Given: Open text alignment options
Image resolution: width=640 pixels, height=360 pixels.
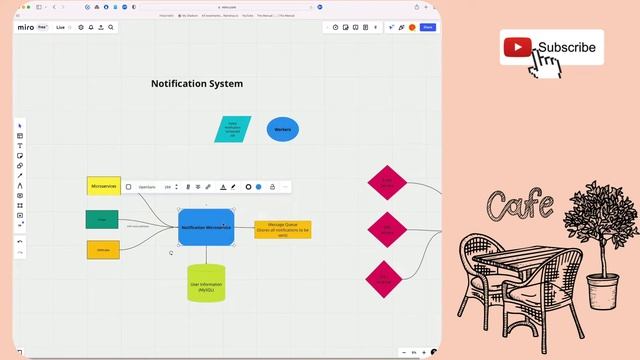Looking at the screenshot, I should pos(198,187).
